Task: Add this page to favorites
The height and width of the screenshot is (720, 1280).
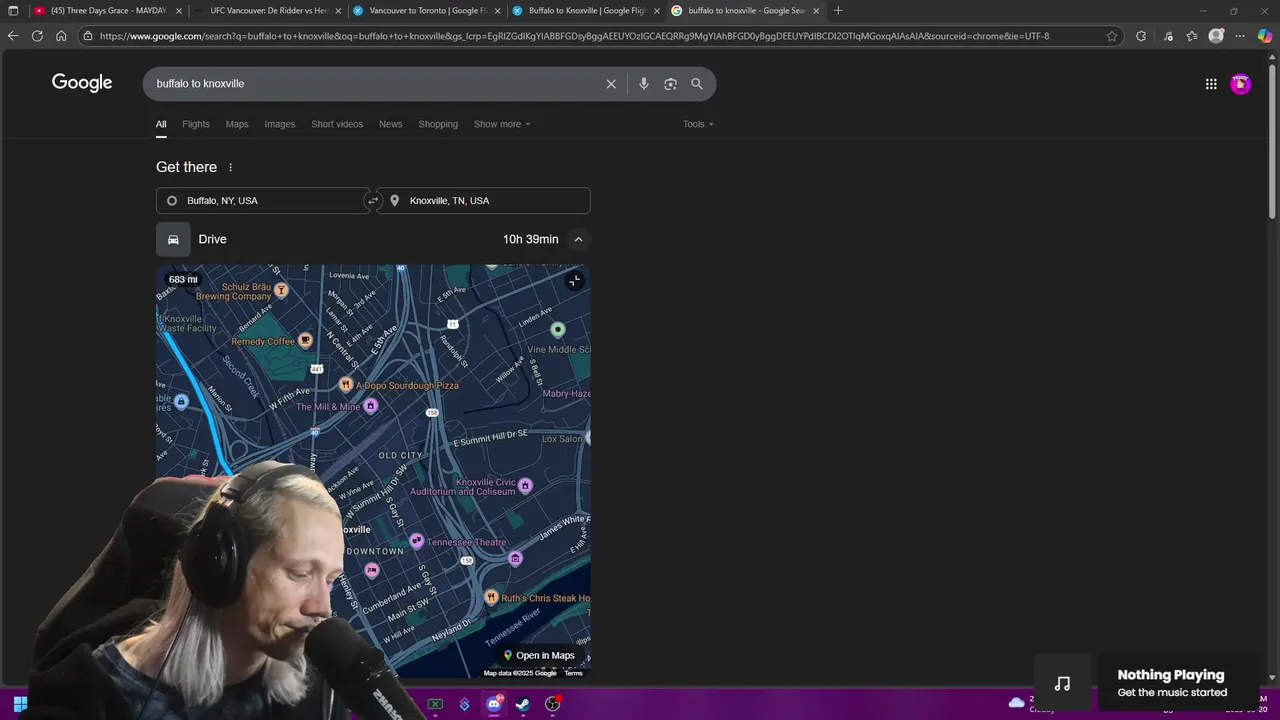Action: 1112,36
